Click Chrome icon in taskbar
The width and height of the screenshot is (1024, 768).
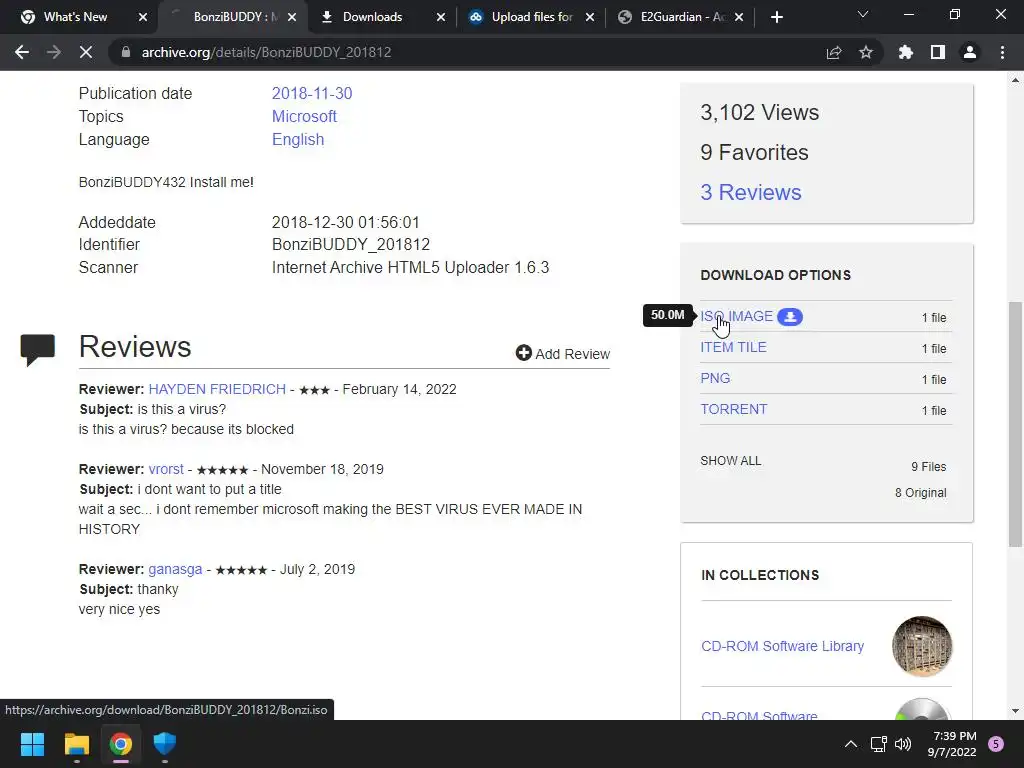pyautogui.click(x=121, y=744)
